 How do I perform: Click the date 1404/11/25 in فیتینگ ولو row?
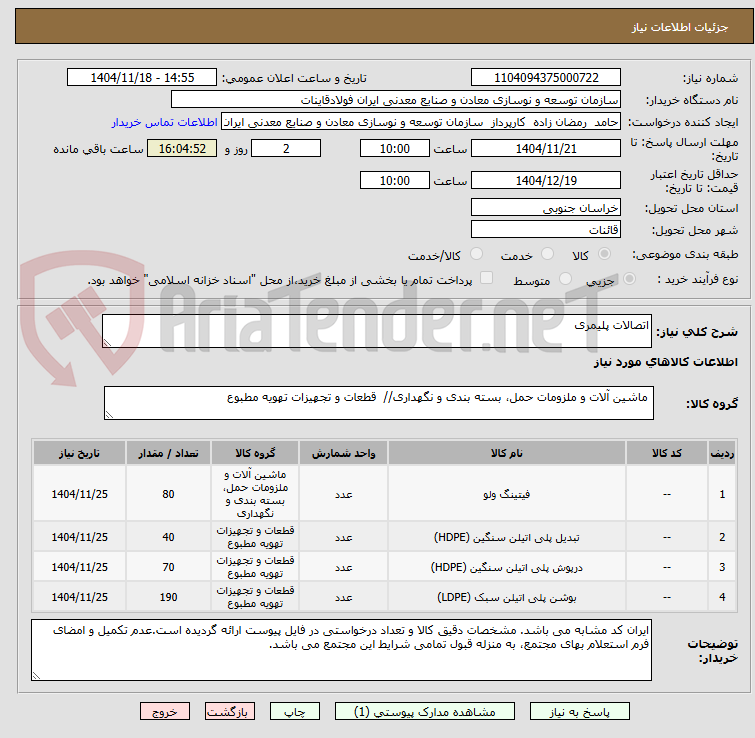(x=79, y=494)
